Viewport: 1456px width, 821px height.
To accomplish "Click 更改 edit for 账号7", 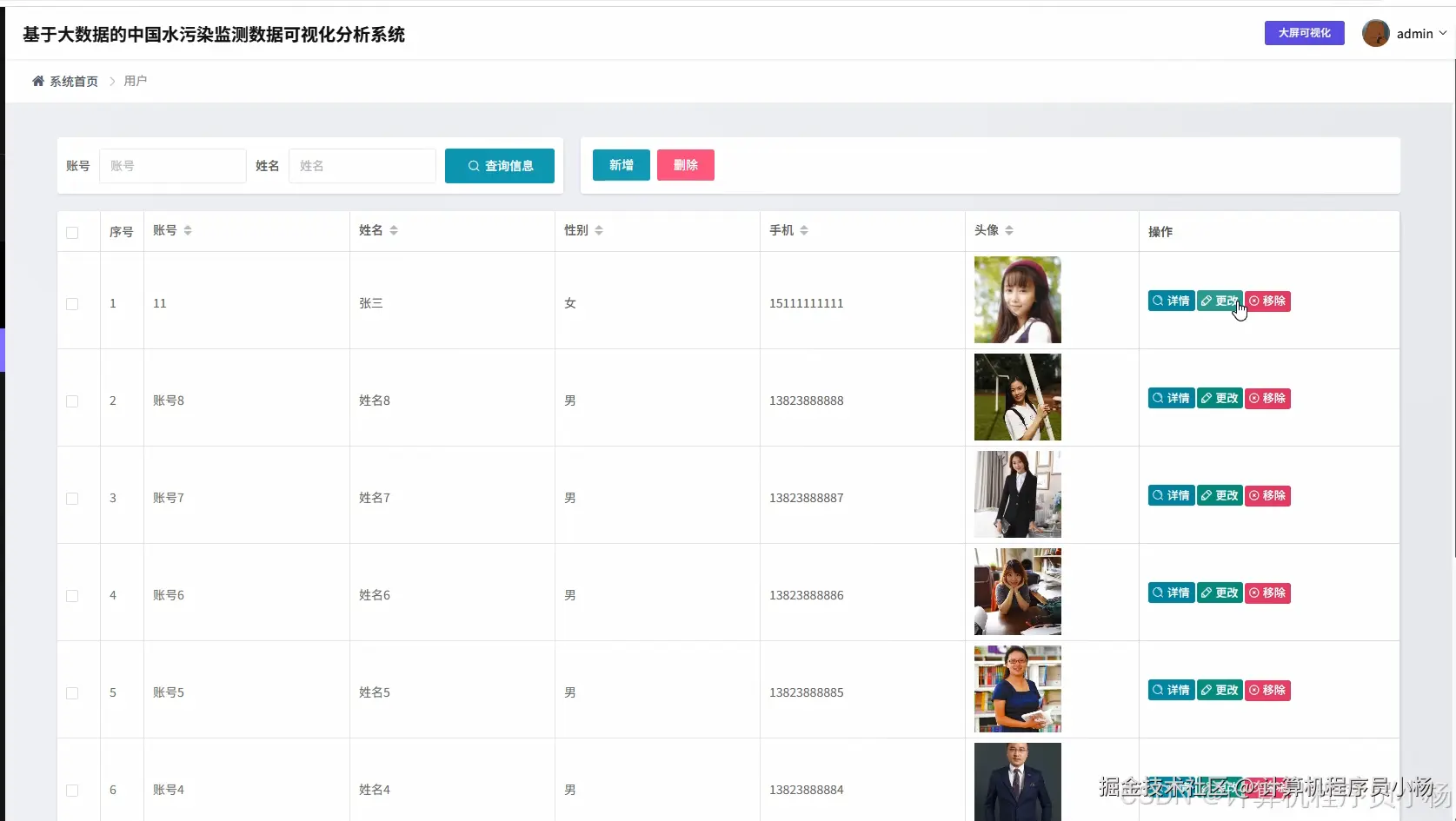I will click(1220, 495).
